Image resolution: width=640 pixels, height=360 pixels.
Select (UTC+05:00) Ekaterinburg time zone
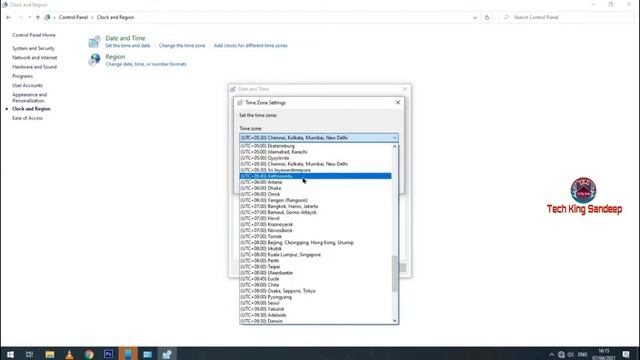click(x=316, y=146)
